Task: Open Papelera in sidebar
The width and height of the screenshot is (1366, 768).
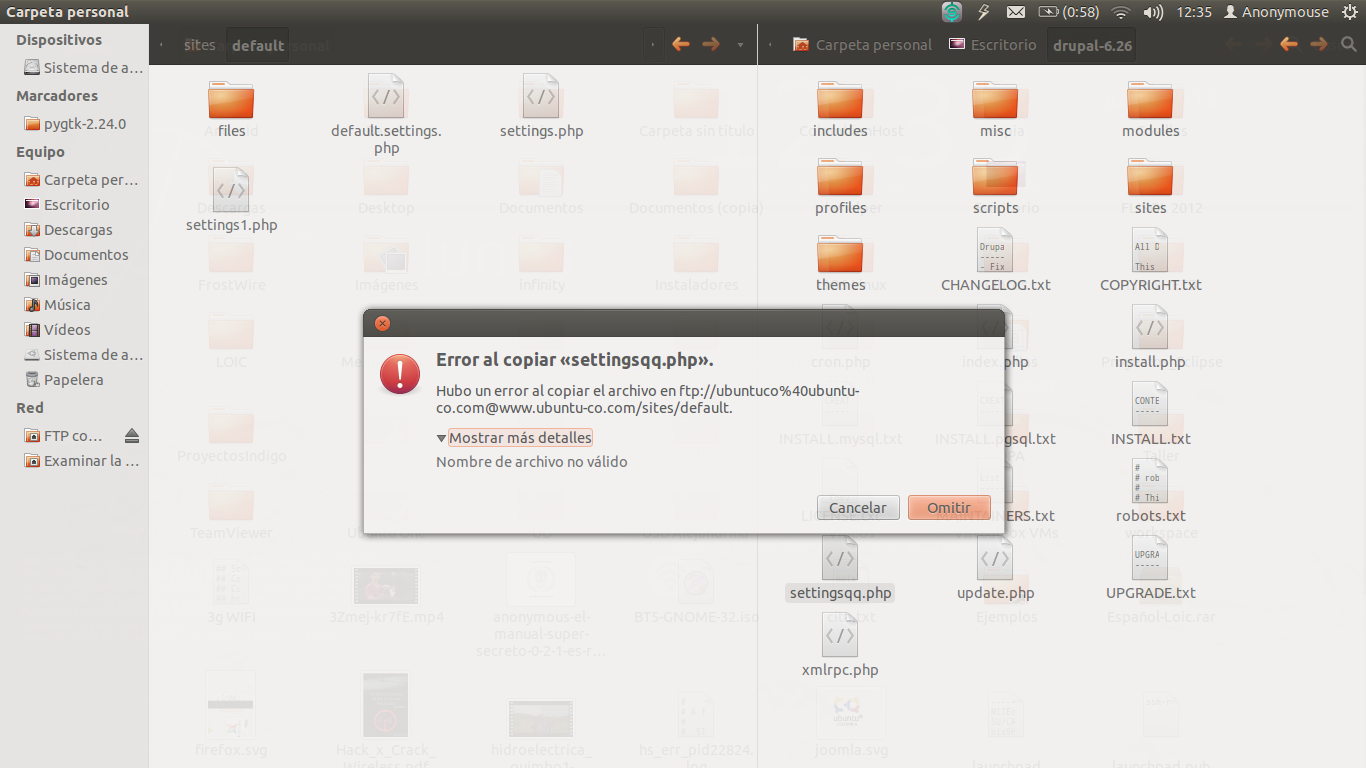Action: click(63, 379)
